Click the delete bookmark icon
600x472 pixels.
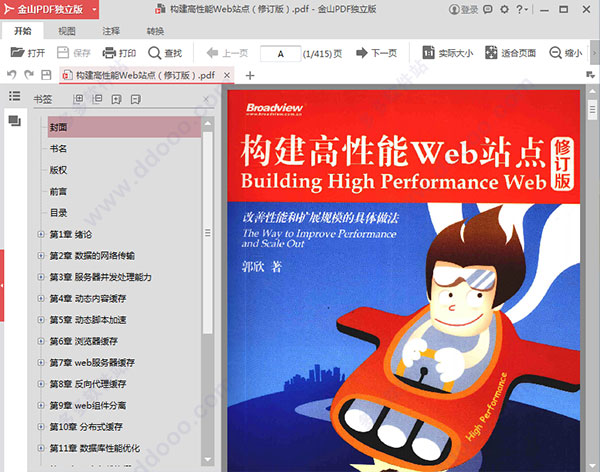click(135, 100)
